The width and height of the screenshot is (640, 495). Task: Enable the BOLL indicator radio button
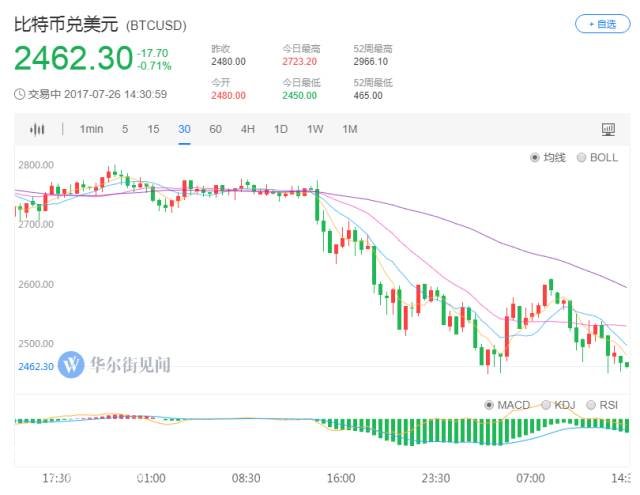point(583,158)
